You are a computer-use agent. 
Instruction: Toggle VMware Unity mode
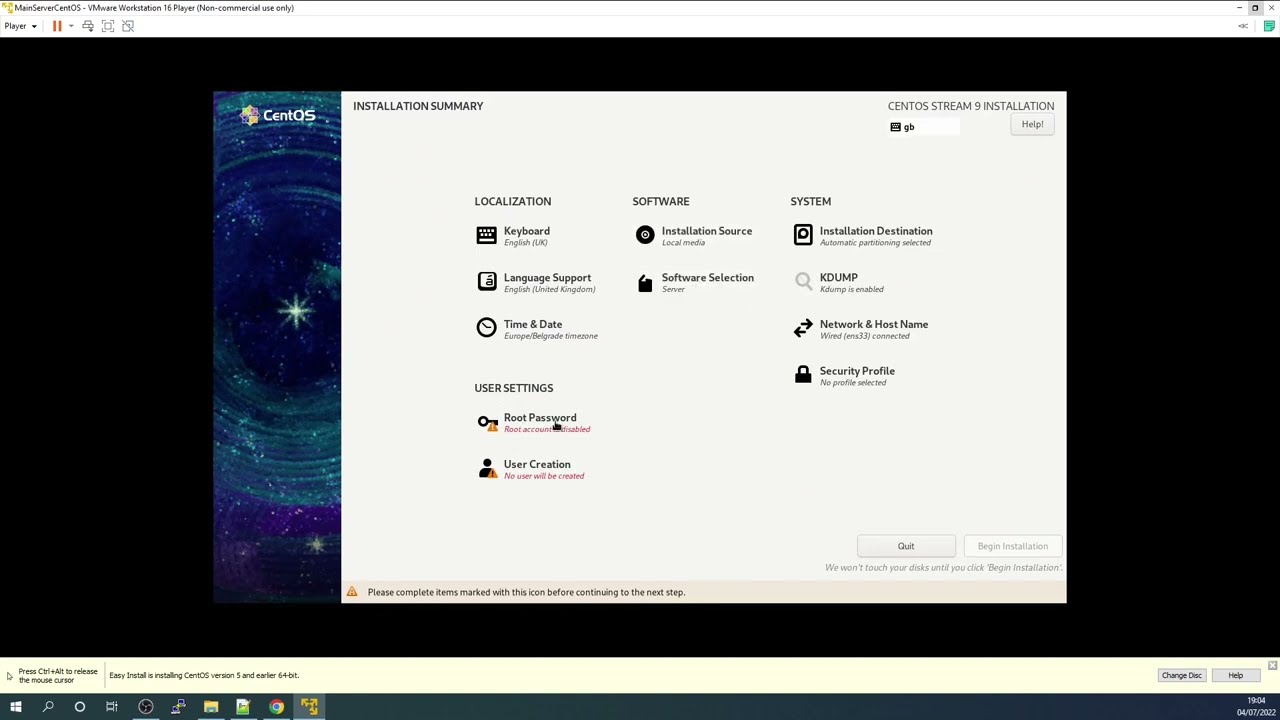pos(128,26)
